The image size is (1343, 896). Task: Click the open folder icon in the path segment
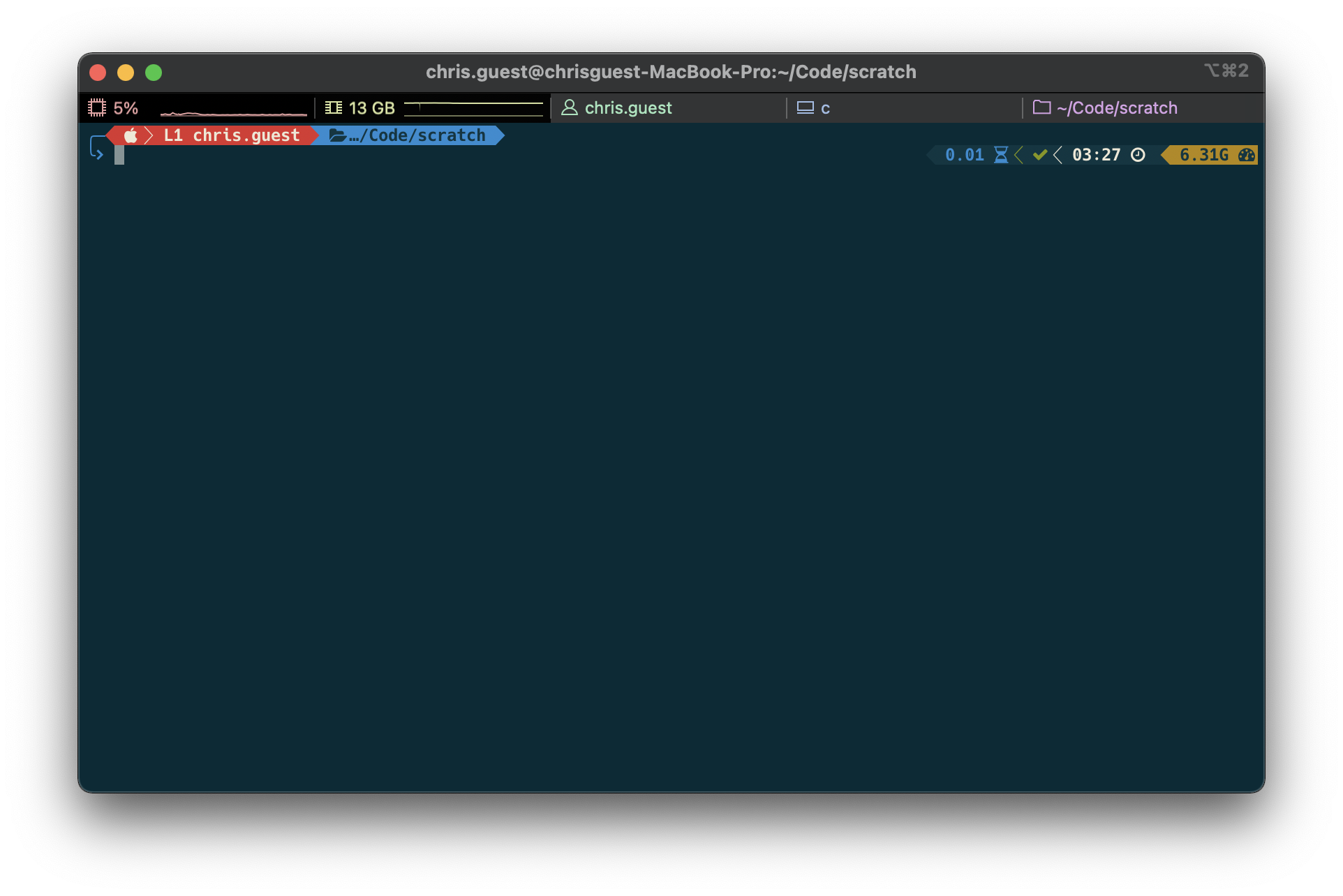pyautogui.click(x=337, y=135)
